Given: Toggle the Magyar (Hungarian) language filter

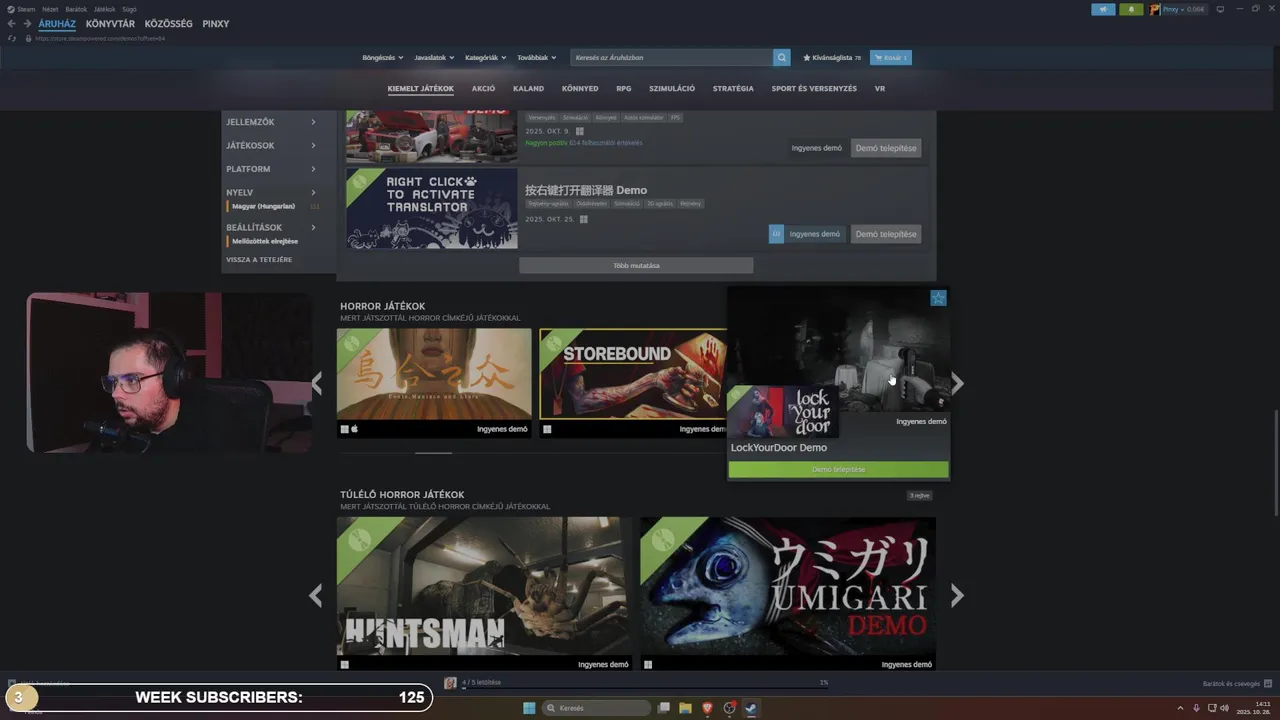Looking at the screenshot, I should point(262,206).
